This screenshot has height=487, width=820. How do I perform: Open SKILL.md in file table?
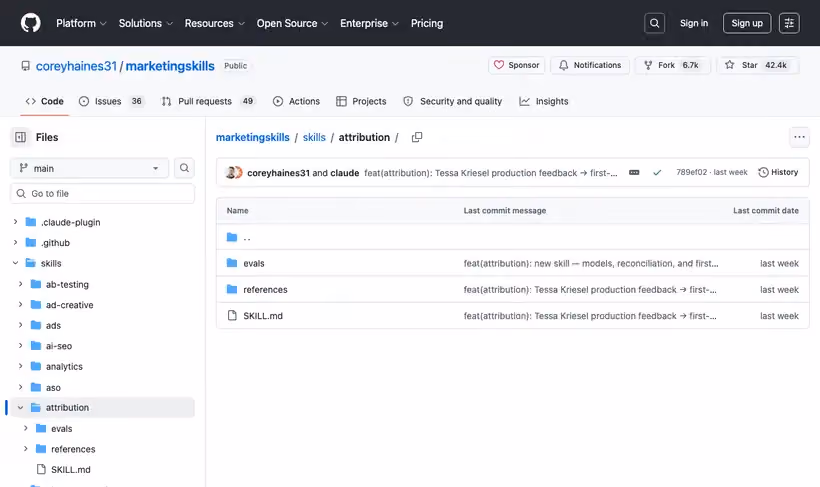click(263, 315)
